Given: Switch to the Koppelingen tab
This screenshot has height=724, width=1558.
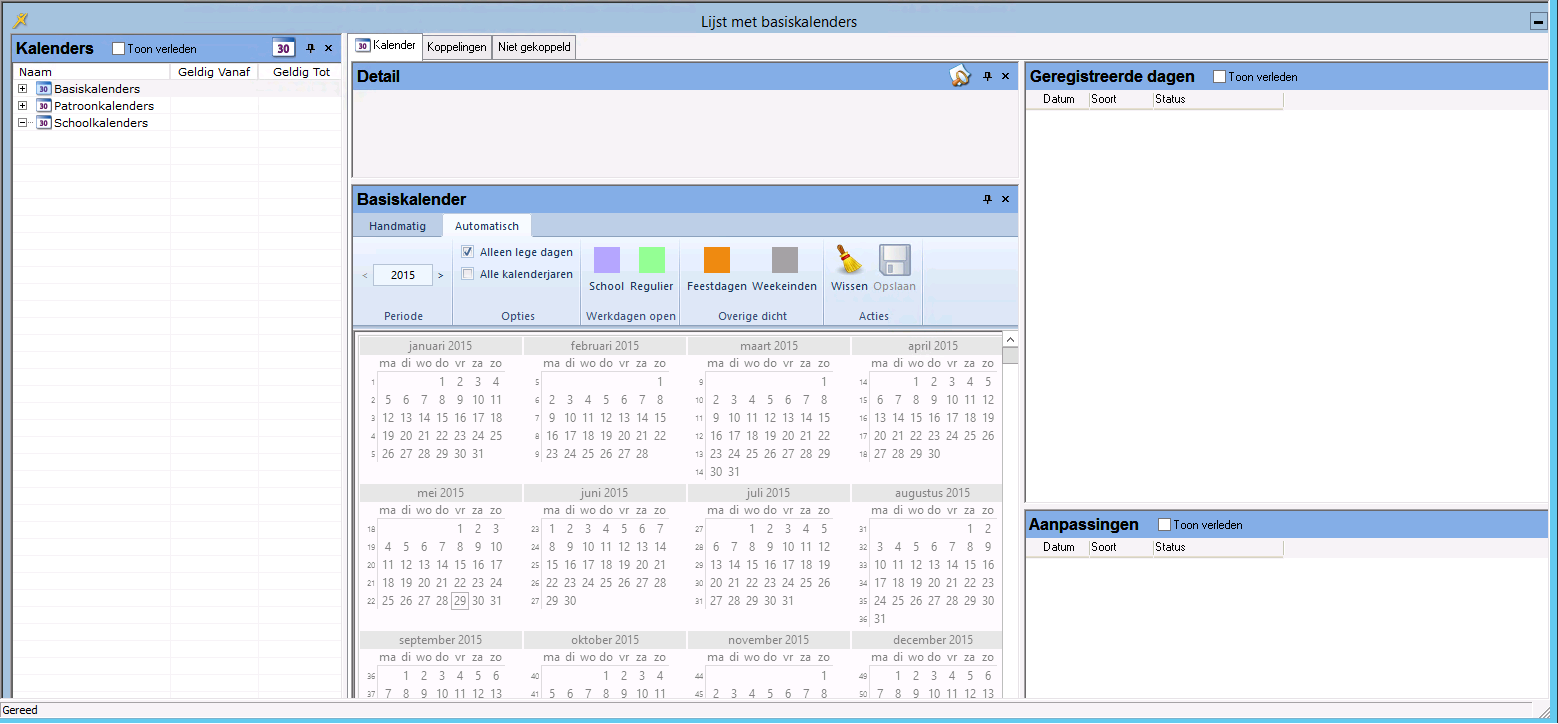Looking at the screenshot, I should [x=456, y=47].
